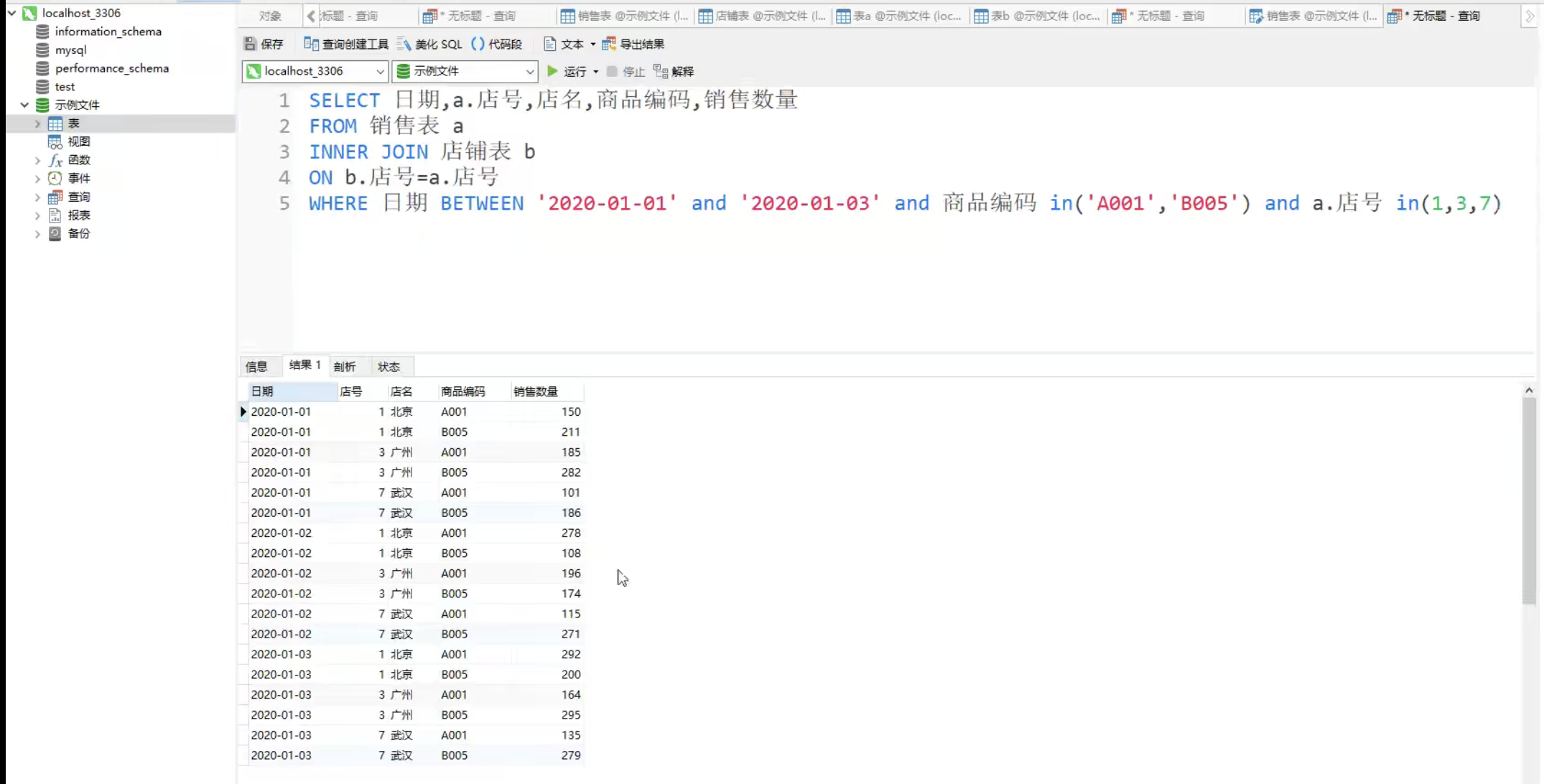Select the information_schema database
This screenshot has height=784, width=1544.
coord(108,32)
